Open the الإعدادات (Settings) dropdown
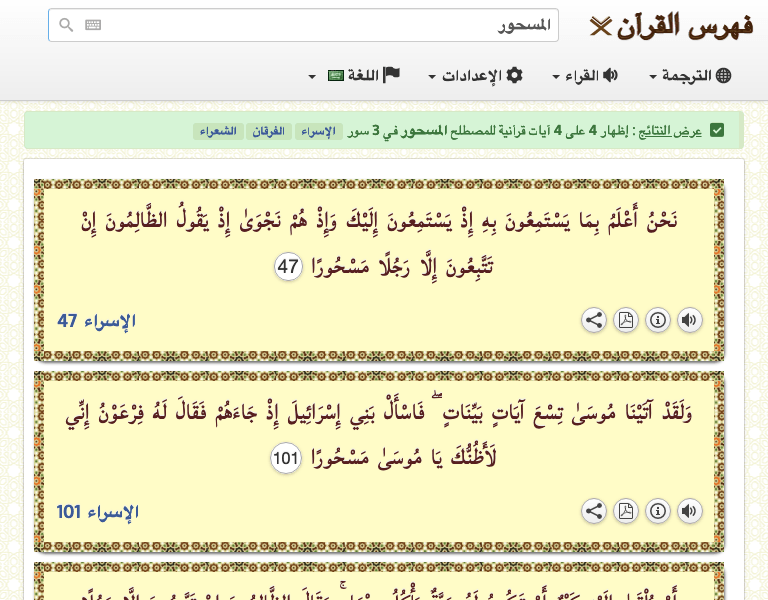The image size is (768, 600). pos(476,76)
